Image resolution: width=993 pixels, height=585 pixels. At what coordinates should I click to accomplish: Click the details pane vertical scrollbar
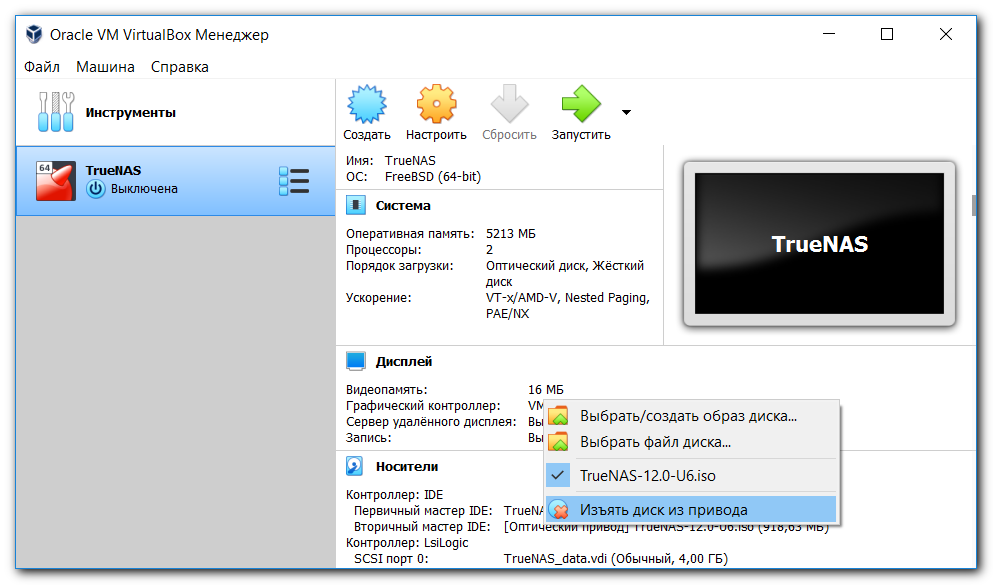click(974, 205)
